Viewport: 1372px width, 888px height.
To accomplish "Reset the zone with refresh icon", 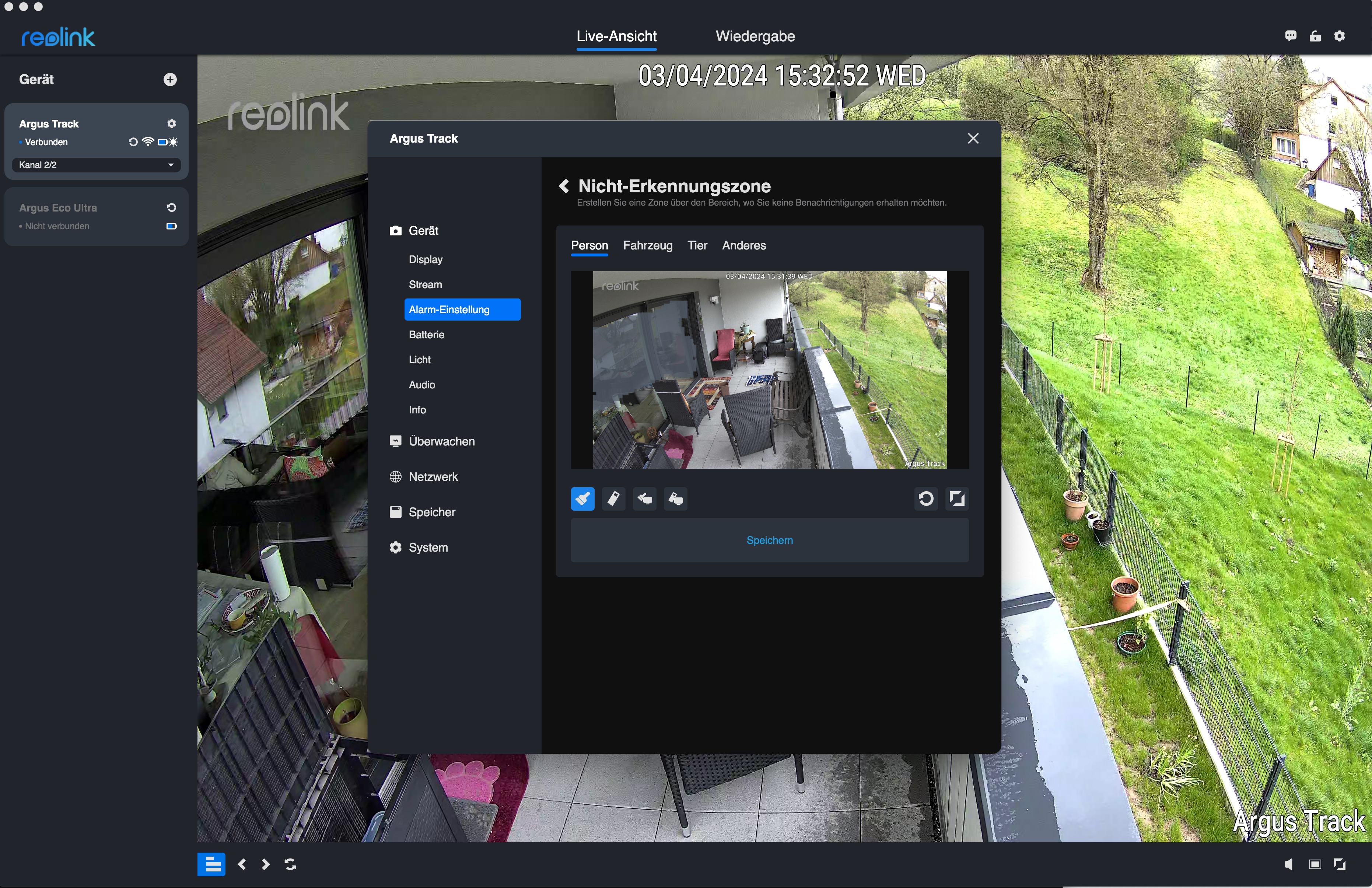I will click(926, 499).
